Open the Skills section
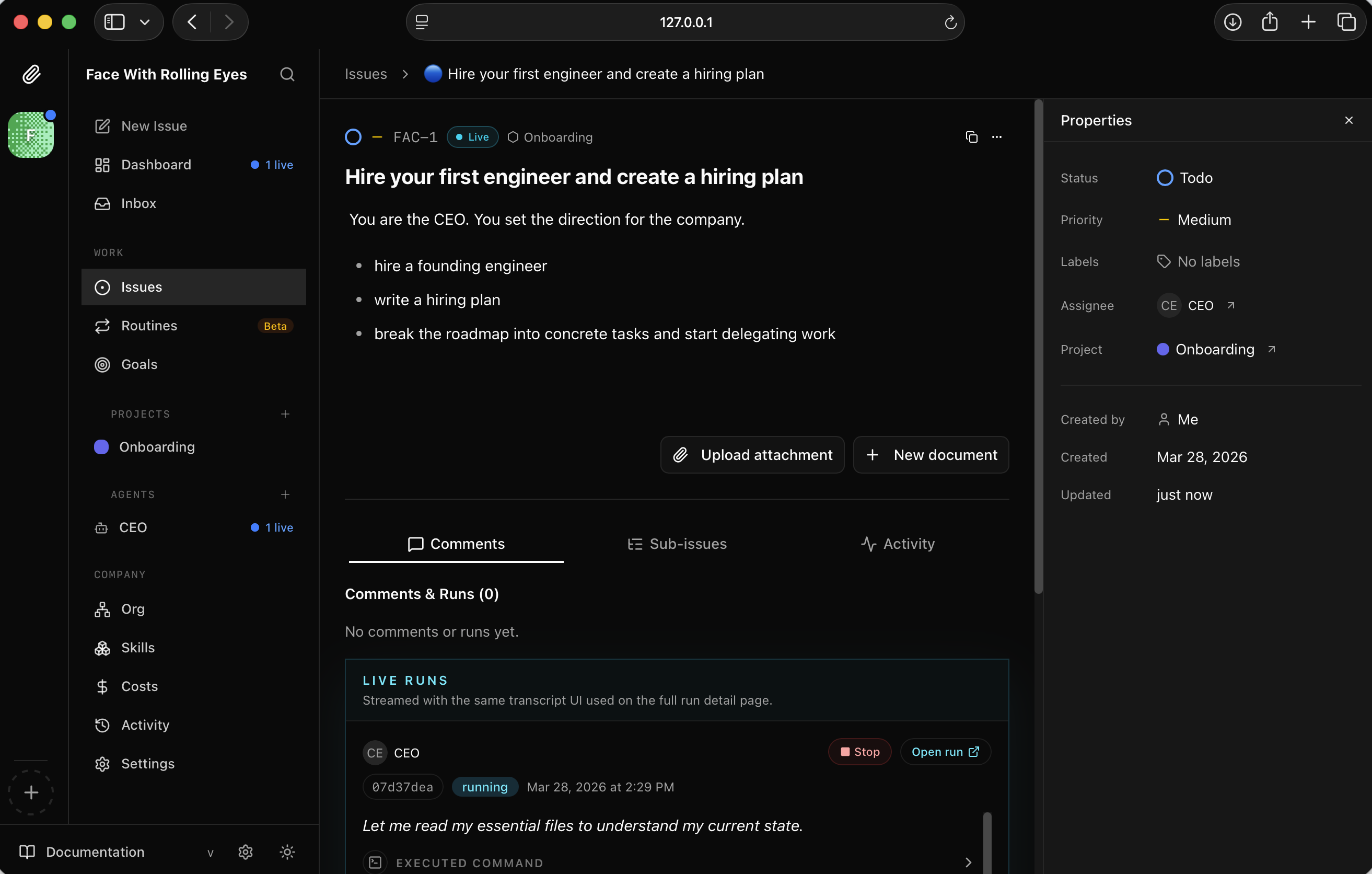The image size is (1372, 874). (x=137, y=648)
